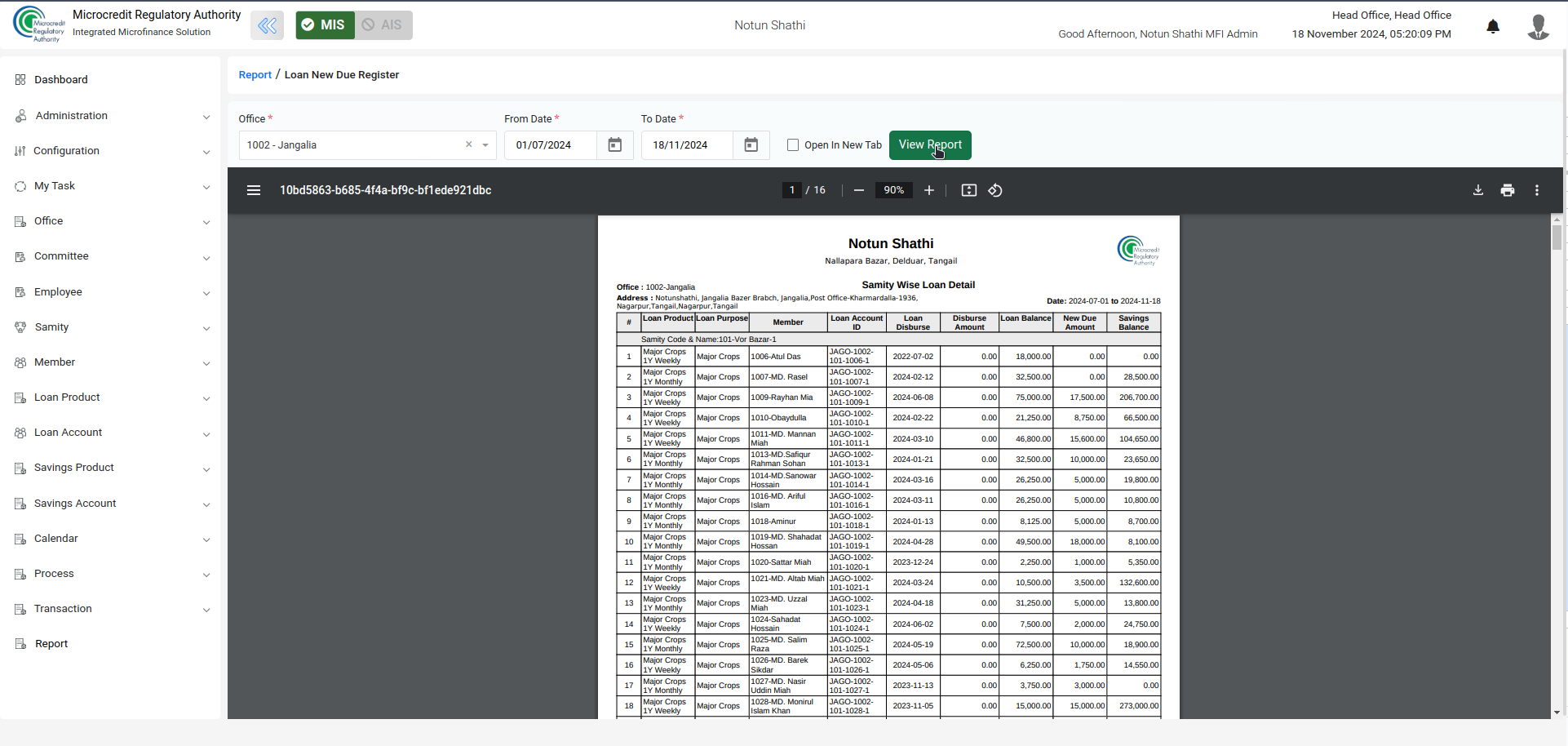Viewport: 1568px width, 746px height.
Task: Expand the Savings Account chevron
Action: point(206,504)
